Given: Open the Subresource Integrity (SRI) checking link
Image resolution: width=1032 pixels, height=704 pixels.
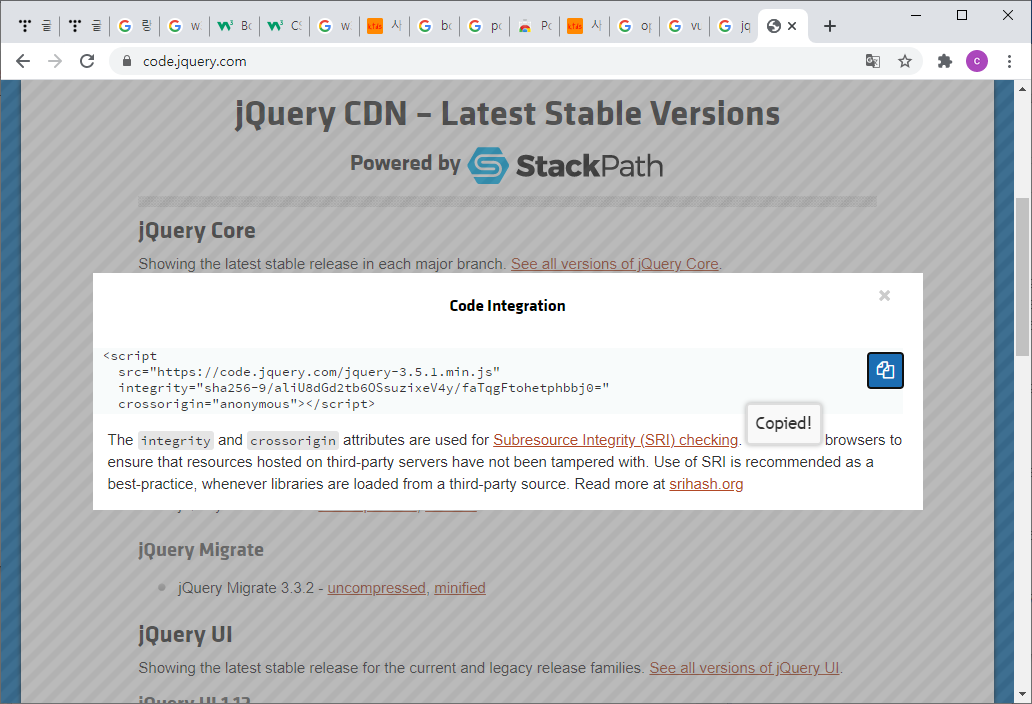Looking at the screenshot, I should pyautogui.click(x=615, y=440).
